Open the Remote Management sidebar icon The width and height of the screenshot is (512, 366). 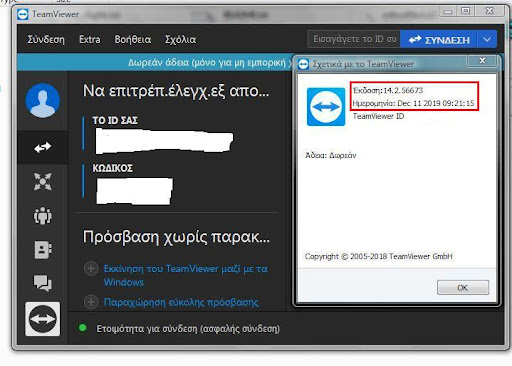pyautogui.click(x=43, y=182)
